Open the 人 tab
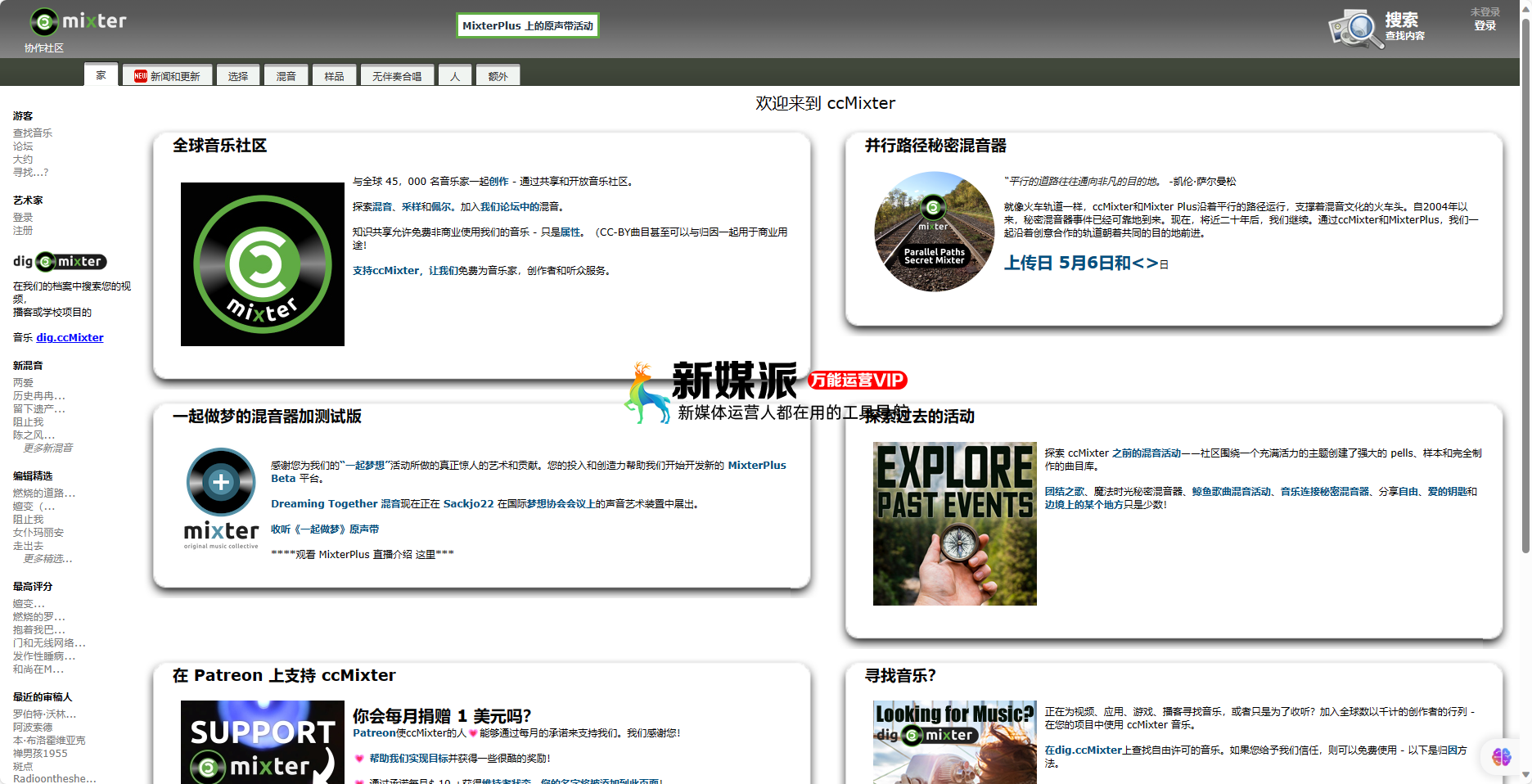1532x784 pixels. (x=455, y=76)
